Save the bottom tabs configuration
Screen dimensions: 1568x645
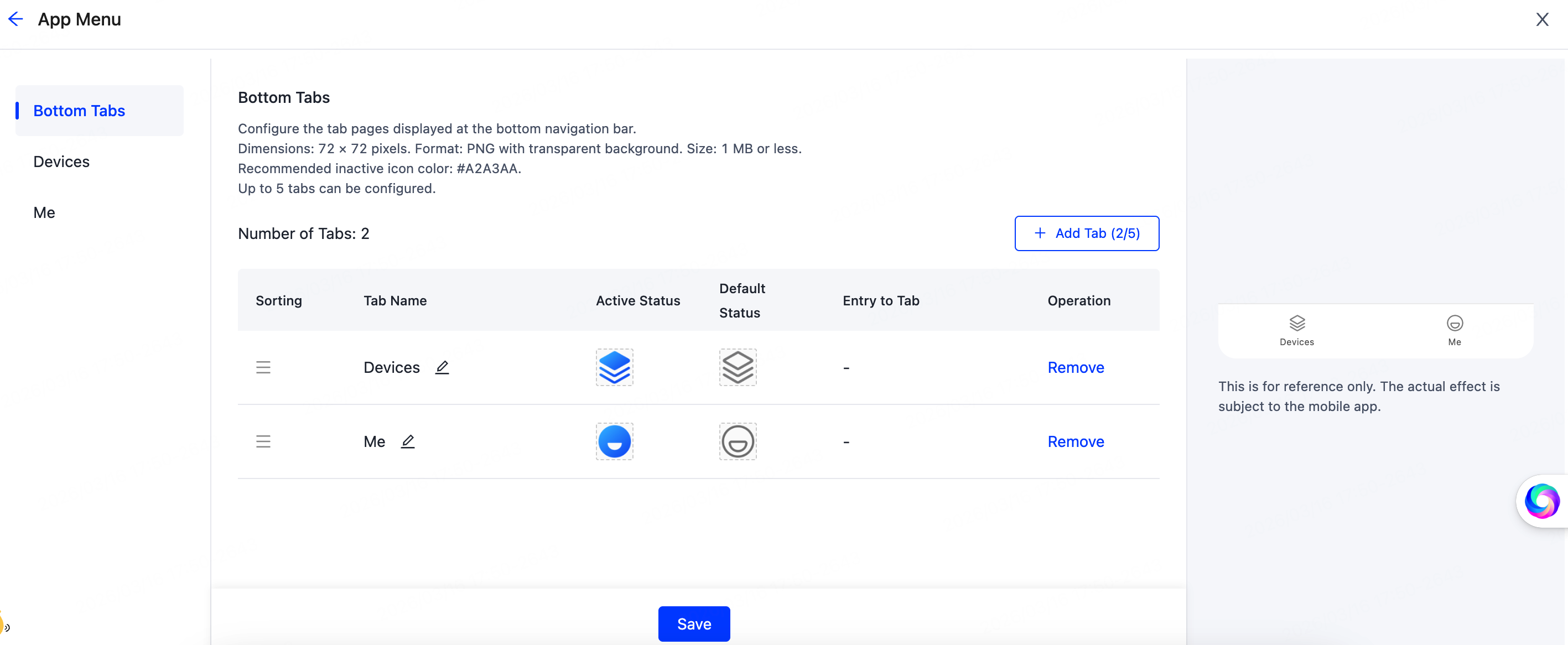click(x=694, y=624)
